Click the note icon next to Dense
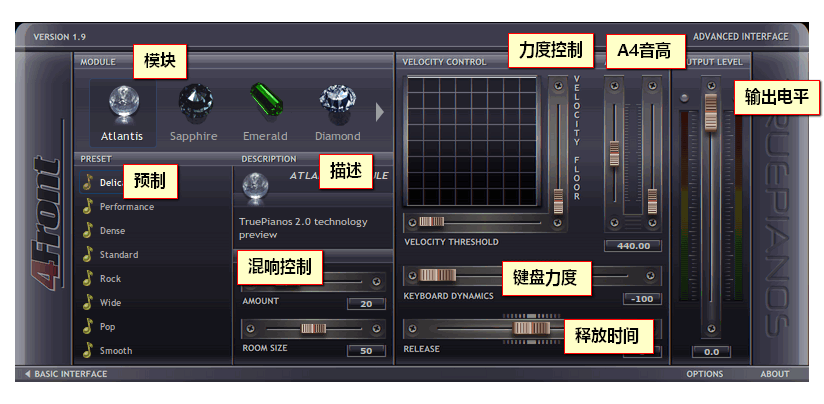This screenshot has height=404, width=824. 88,231
